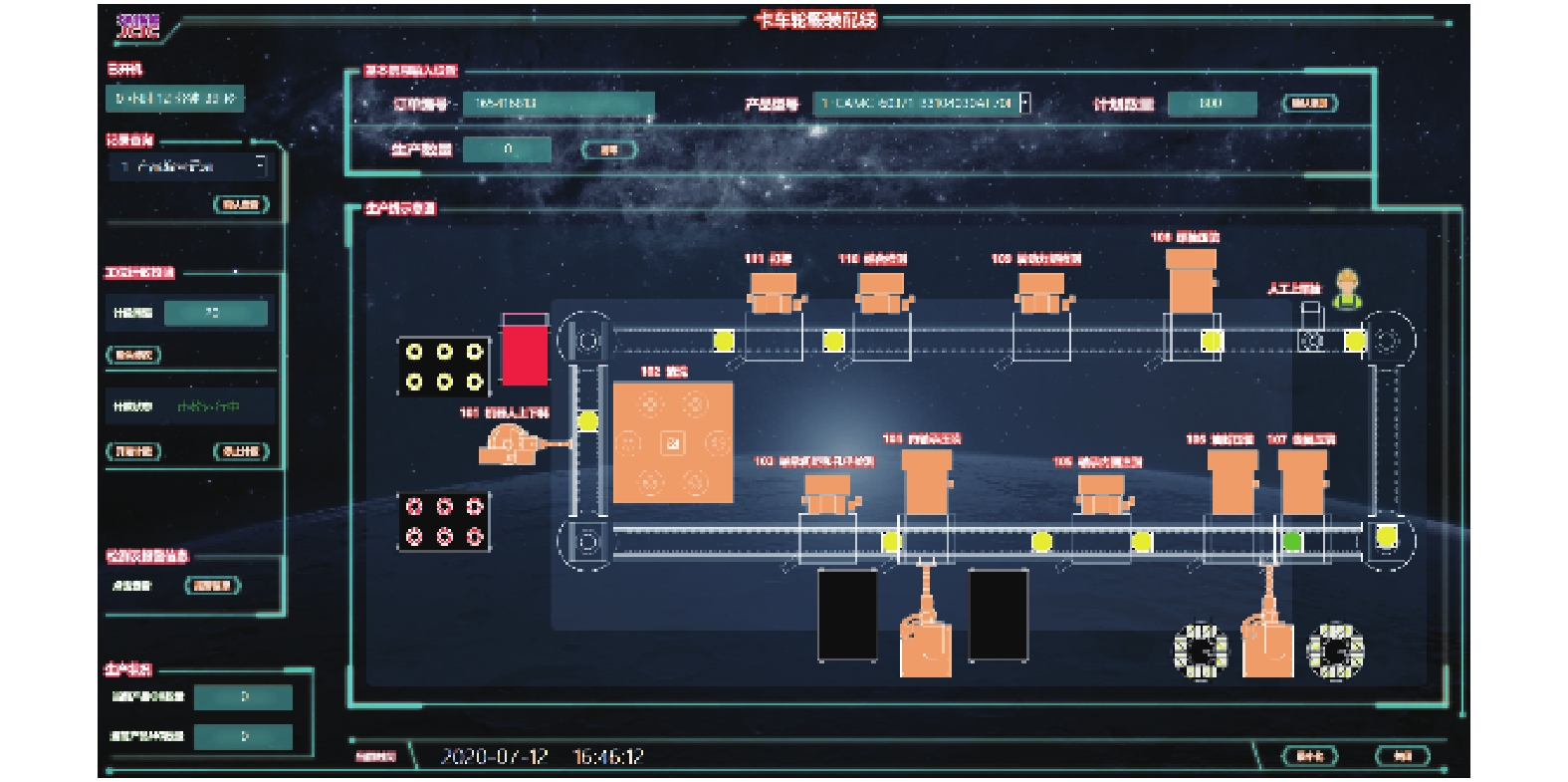Click the production quantity field showing 0
Image resolution: width=1568 pixels, height=782 pixels.
(508, 149)
